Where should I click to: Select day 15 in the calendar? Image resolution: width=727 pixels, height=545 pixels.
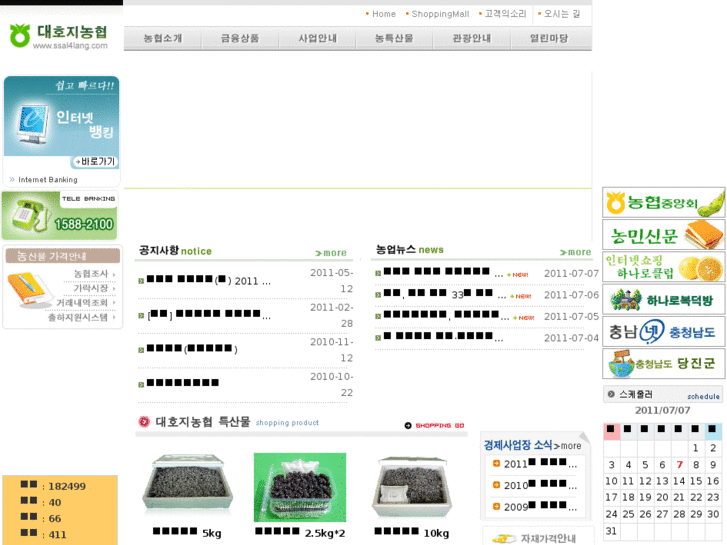pyautogui.click(x=696, y=481)
